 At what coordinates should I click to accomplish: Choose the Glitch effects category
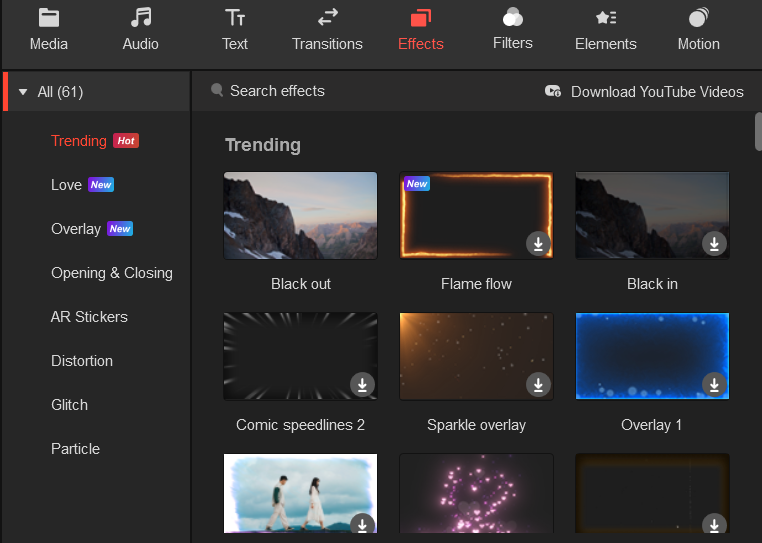coord(69,405)
